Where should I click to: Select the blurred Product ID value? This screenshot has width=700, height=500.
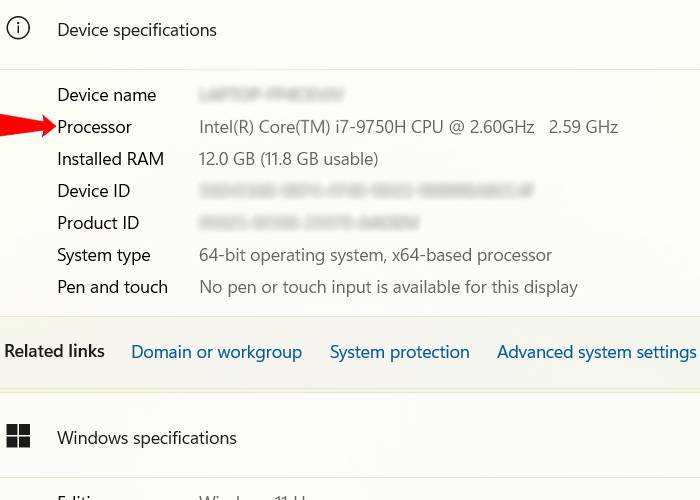308,223
